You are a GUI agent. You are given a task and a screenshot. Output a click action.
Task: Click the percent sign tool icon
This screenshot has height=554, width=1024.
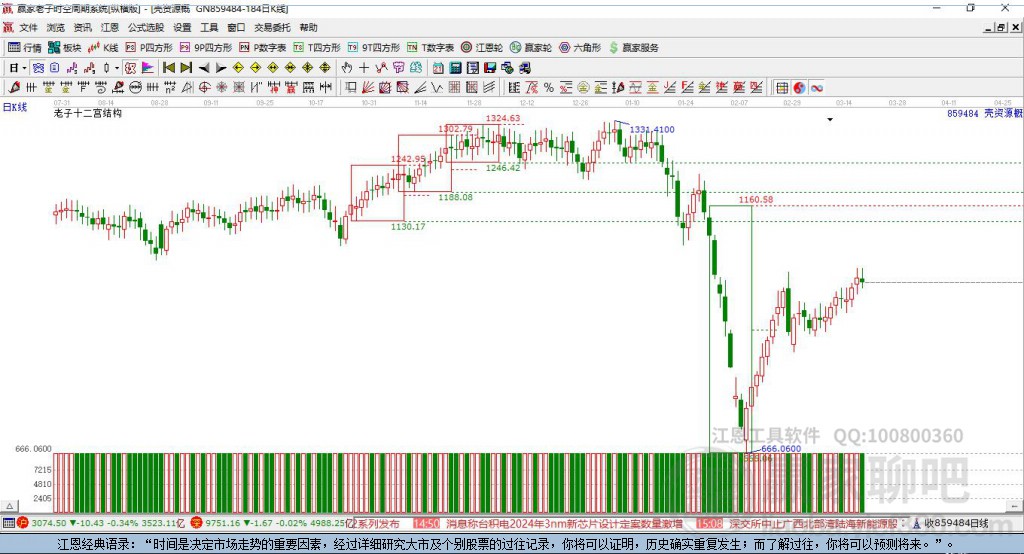click(x=549, y=88)
